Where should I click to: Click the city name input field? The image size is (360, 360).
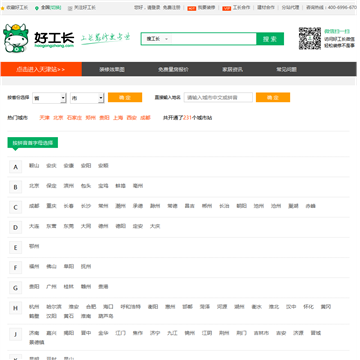click(218, 97)
